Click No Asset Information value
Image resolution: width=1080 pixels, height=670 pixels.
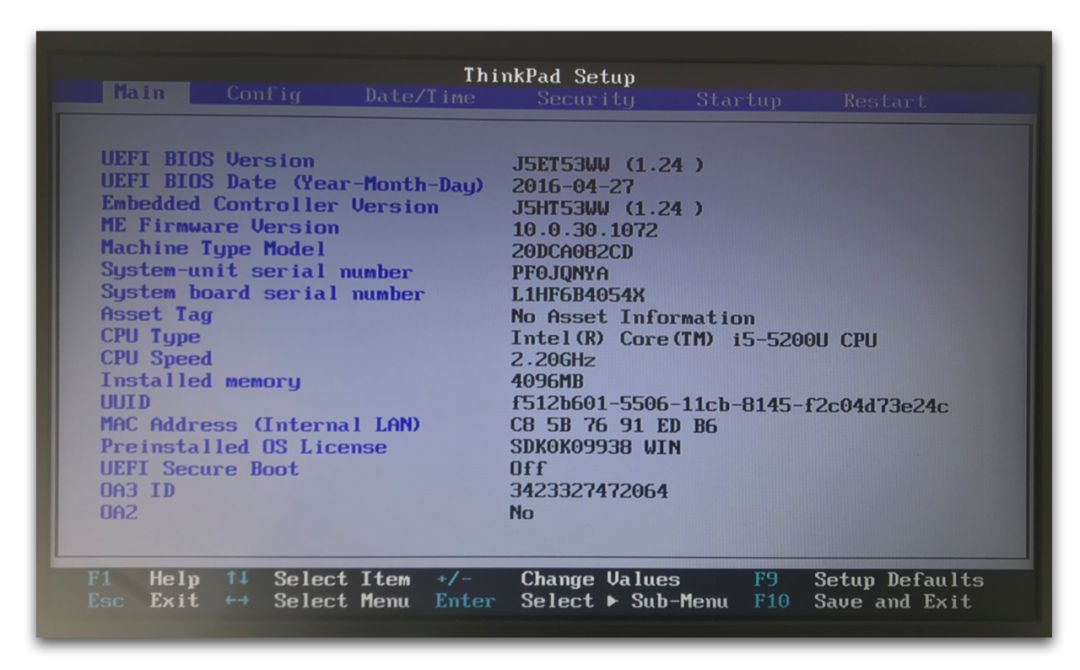click(x=633, y=317)
